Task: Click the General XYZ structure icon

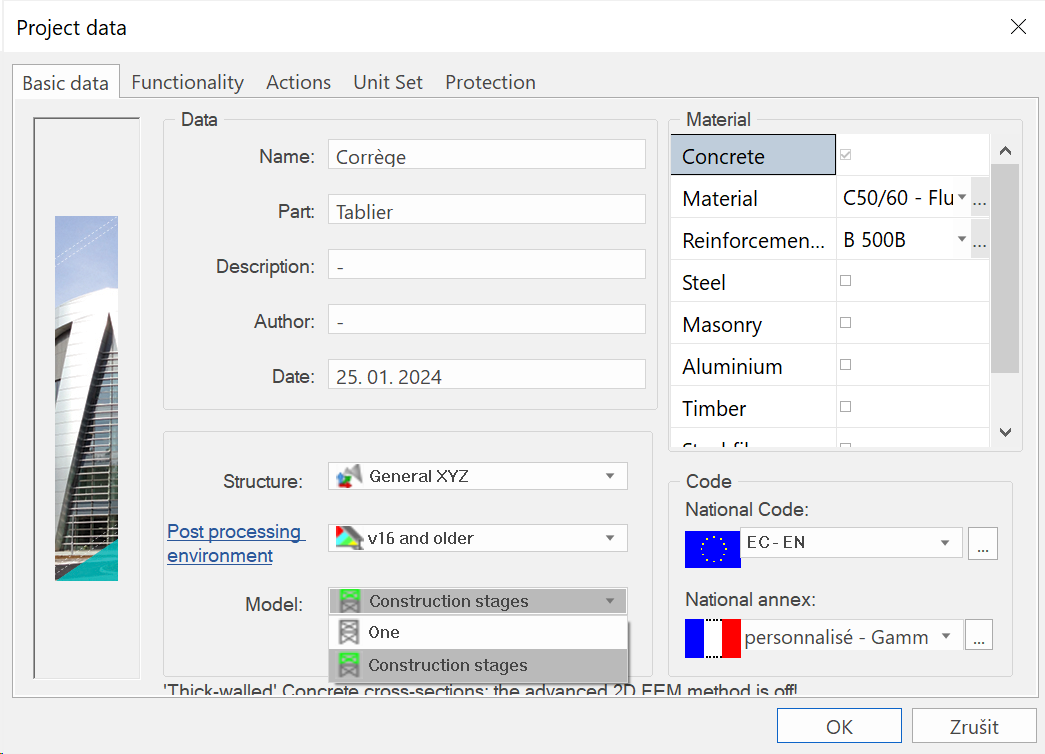Action: click(x=347, y=477)
